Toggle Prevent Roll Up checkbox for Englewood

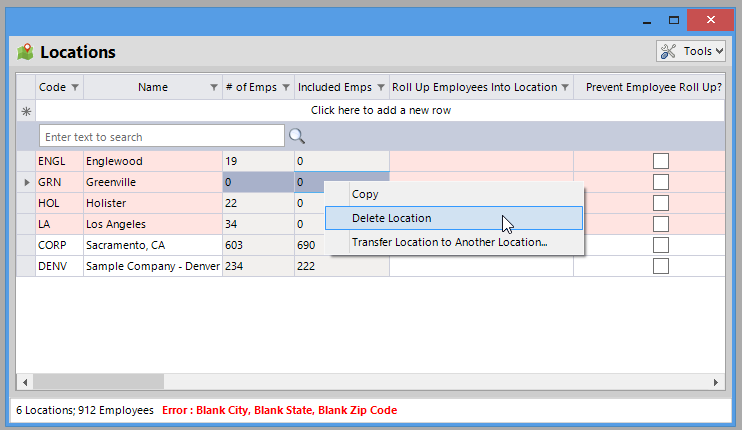[x=661, y=161]
